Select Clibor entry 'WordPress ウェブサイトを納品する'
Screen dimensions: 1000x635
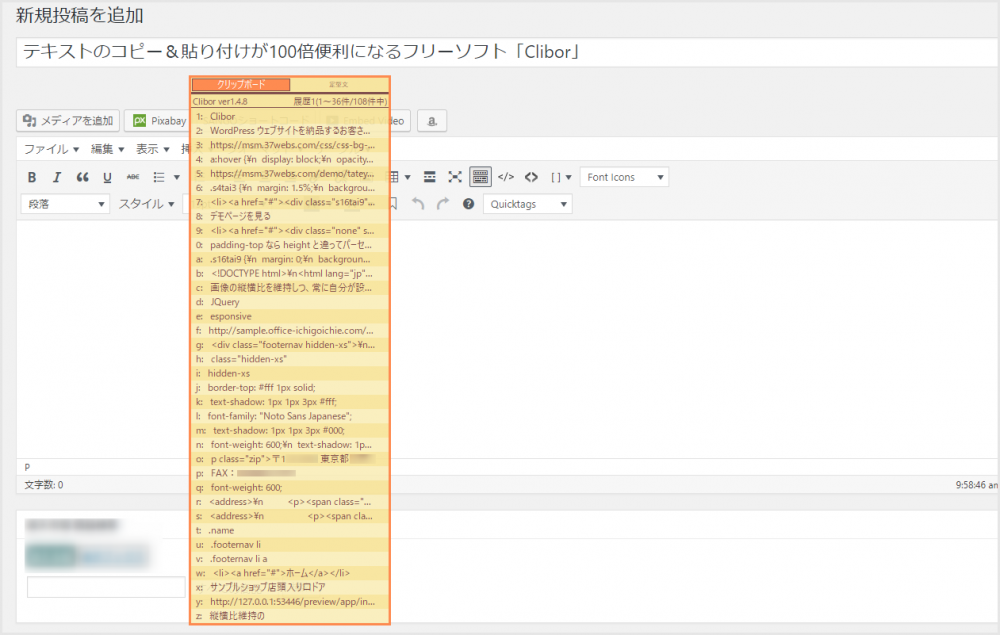pyautogui.click(x=290, y=131)
